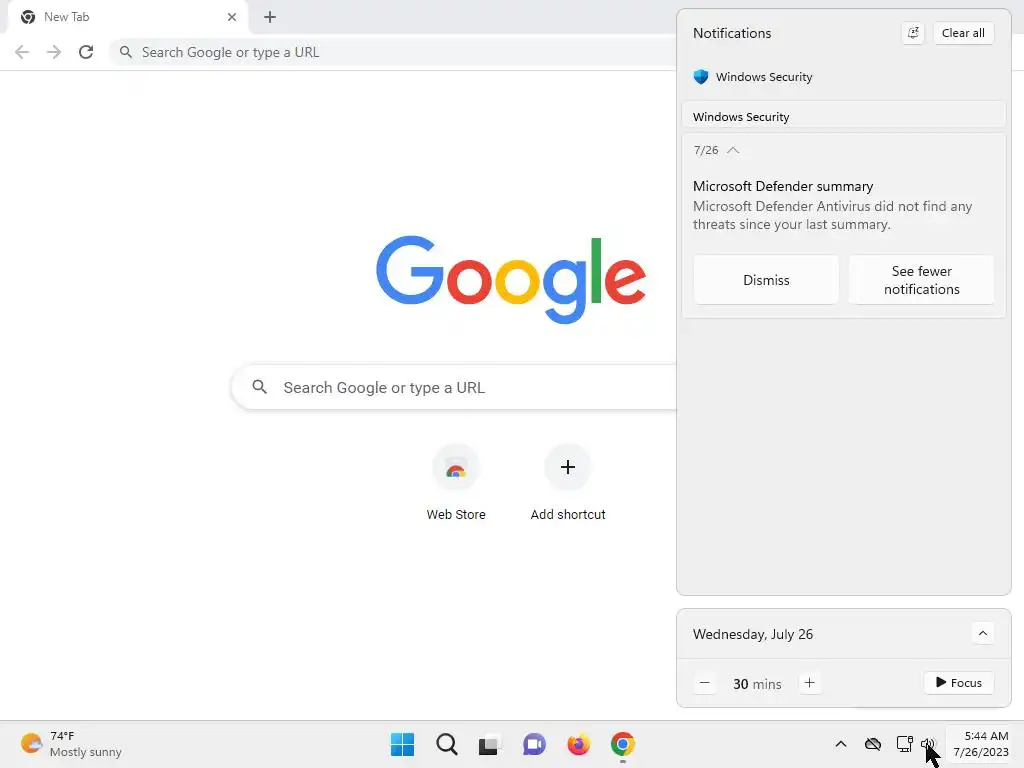Click the Chrome taskbar icon

point(623,744)
